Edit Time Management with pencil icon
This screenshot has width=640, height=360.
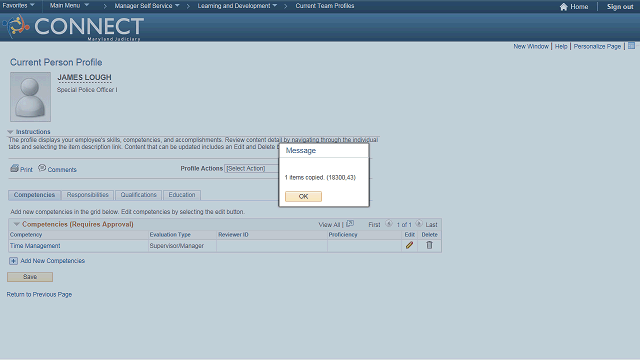(x=409, y=245)
